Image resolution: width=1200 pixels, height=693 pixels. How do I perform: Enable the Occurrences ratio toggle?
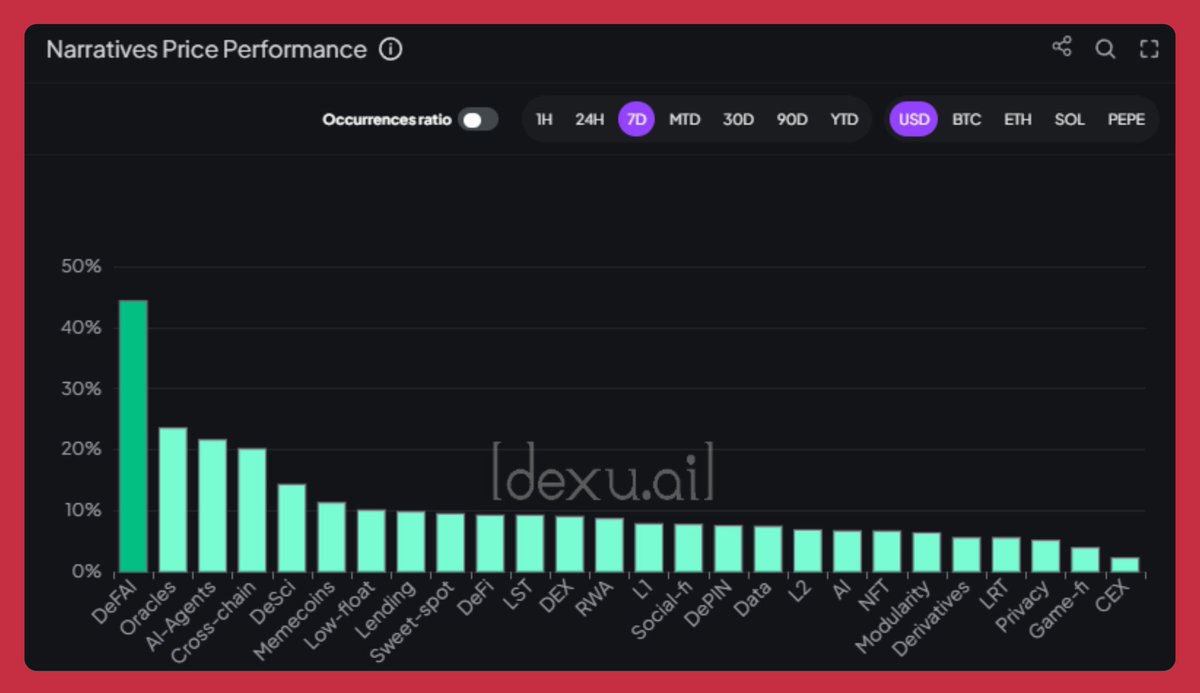click(x=477, y=119)
